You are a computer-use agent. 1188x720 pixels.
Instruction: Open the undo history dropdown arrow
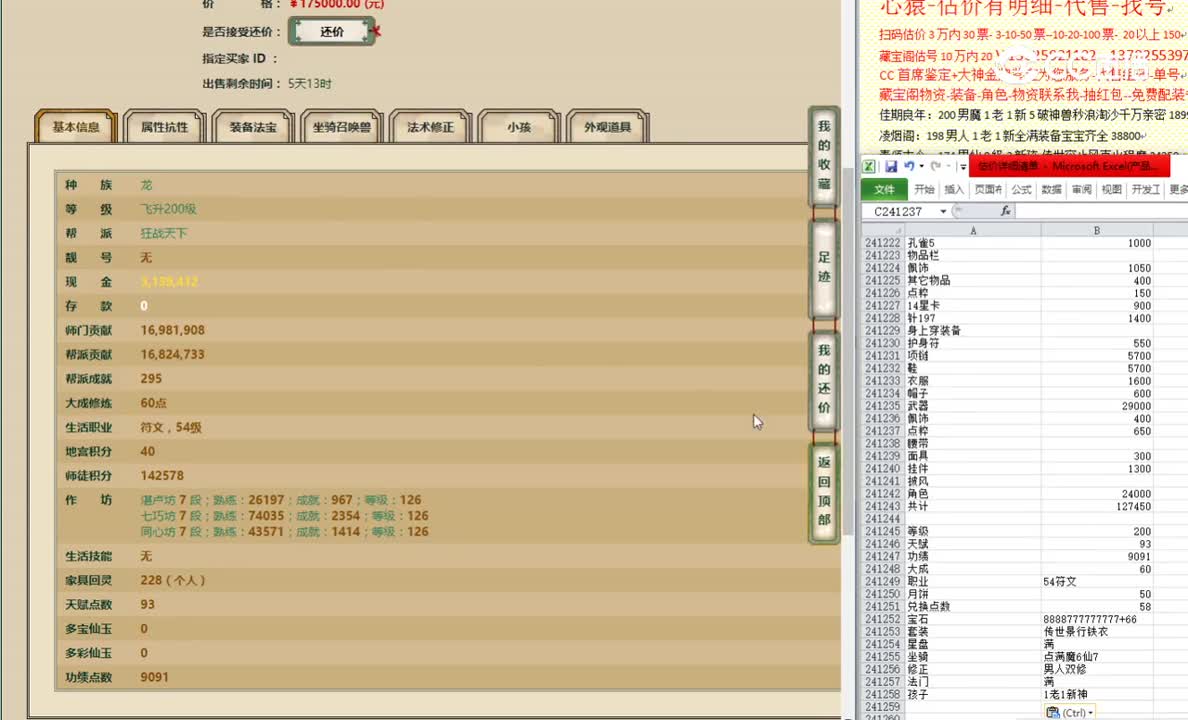coord(921,167)
